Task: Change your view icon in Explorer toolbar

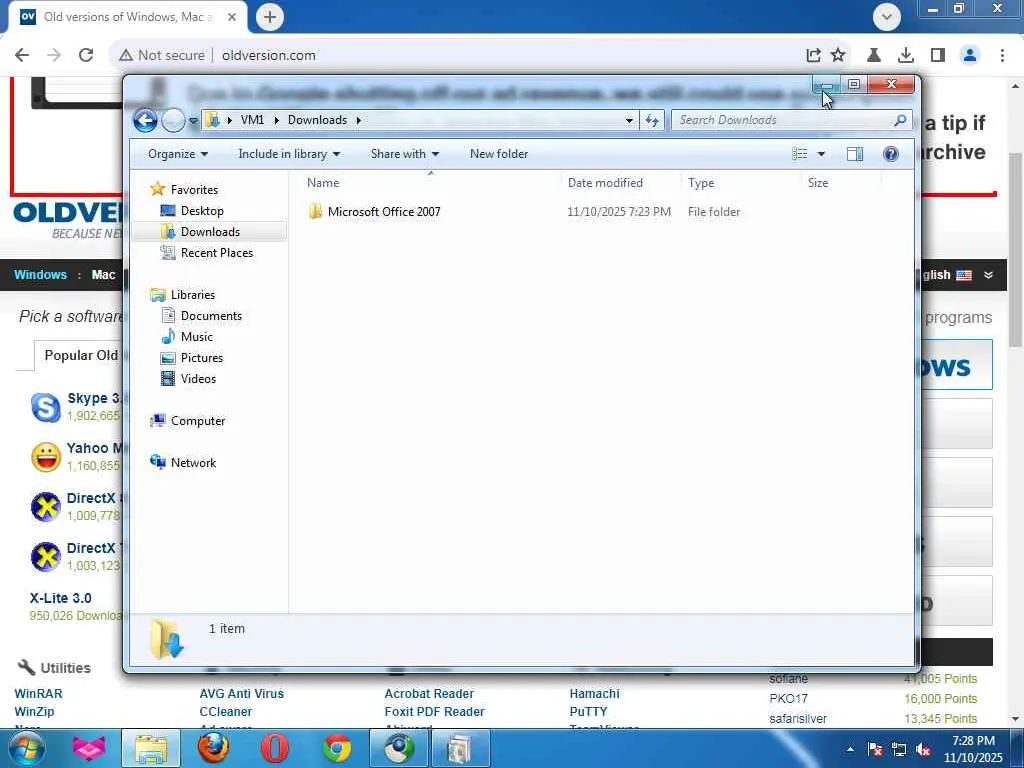Action: coord(800,154)
